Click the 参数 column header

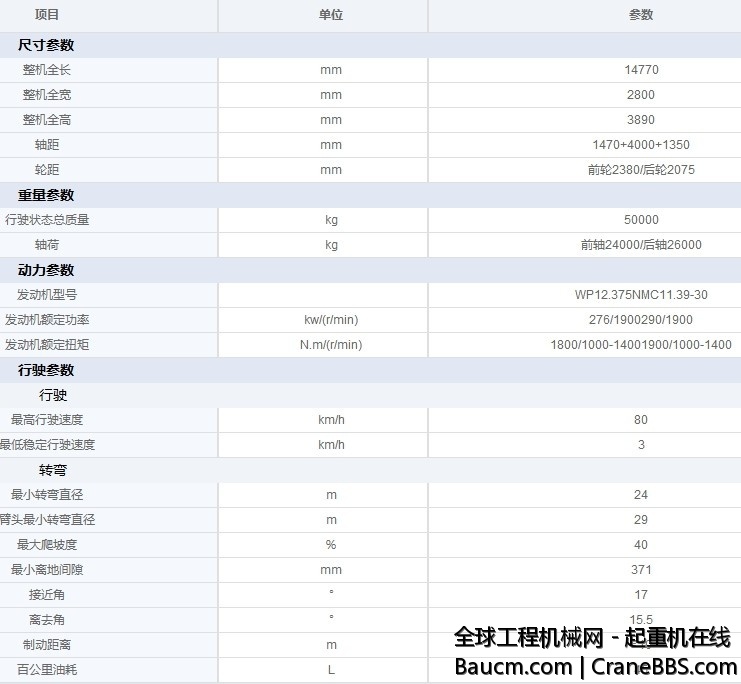641,15
